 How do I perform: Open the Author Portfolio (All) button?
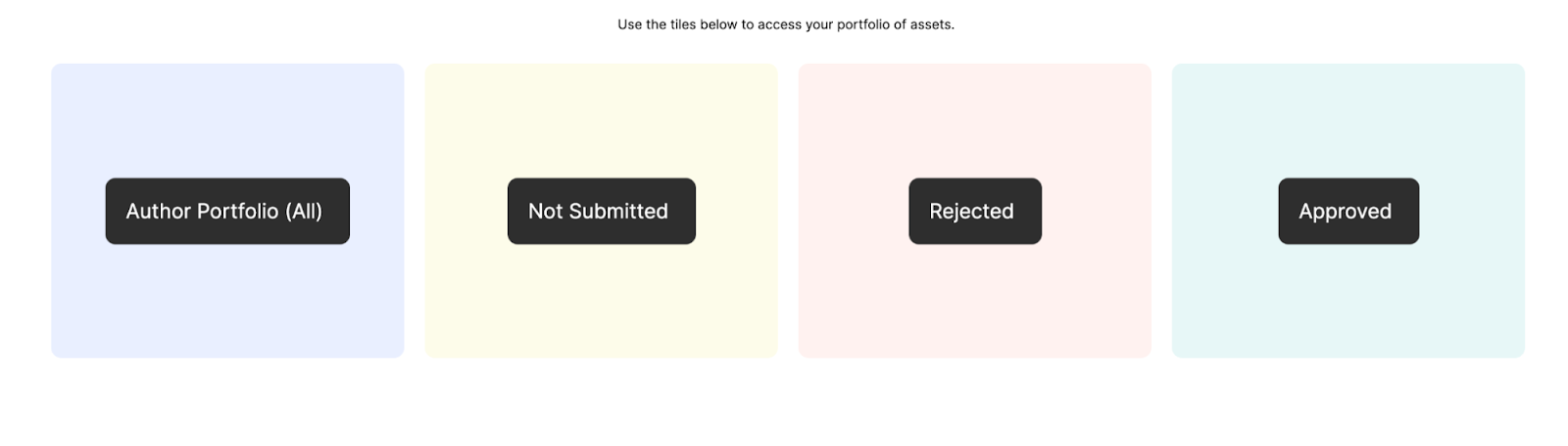click(227, 211)
